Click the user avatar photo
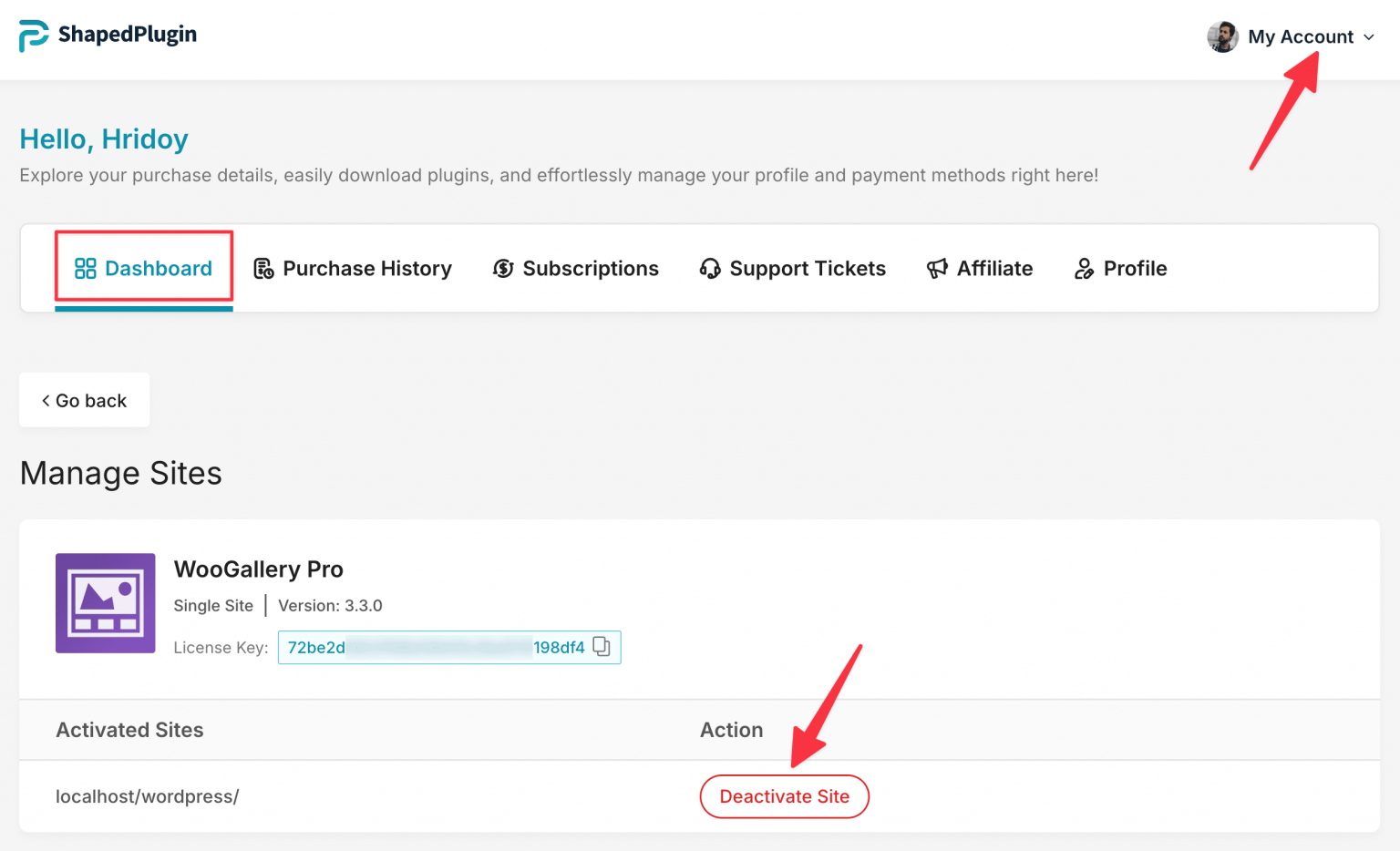The height and width of the screenshot is (851, 1400). [1222, 37]
